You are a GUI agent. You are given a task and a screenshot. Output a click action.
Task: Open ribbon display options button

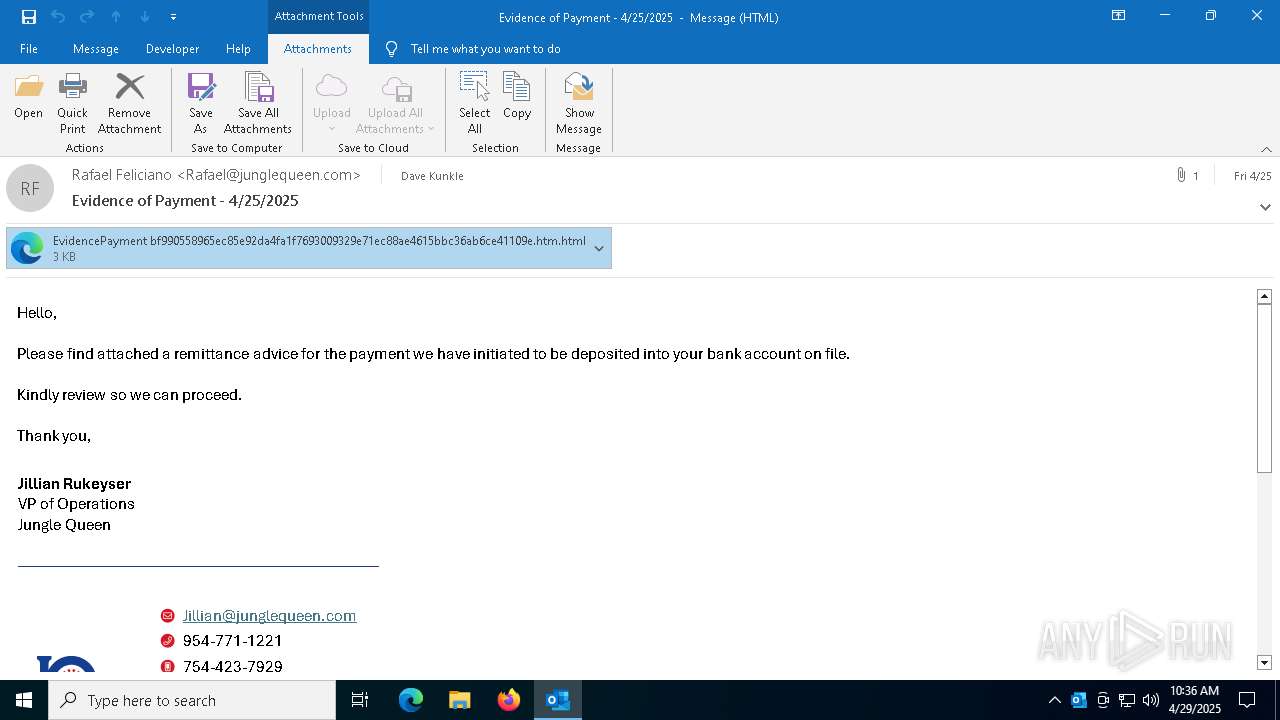1119,16
